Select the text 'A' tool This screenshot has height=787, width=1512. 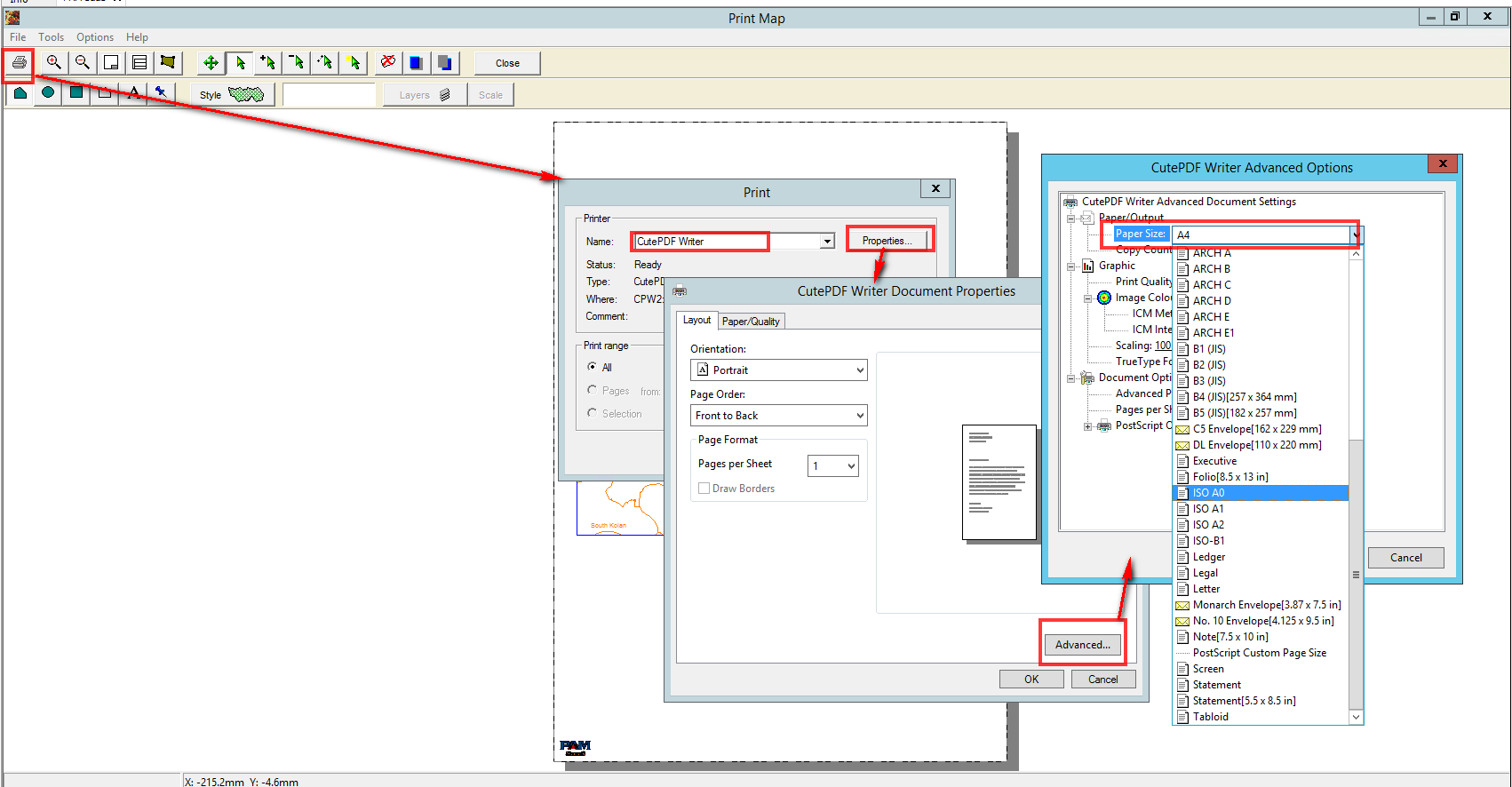pos(133,92)
